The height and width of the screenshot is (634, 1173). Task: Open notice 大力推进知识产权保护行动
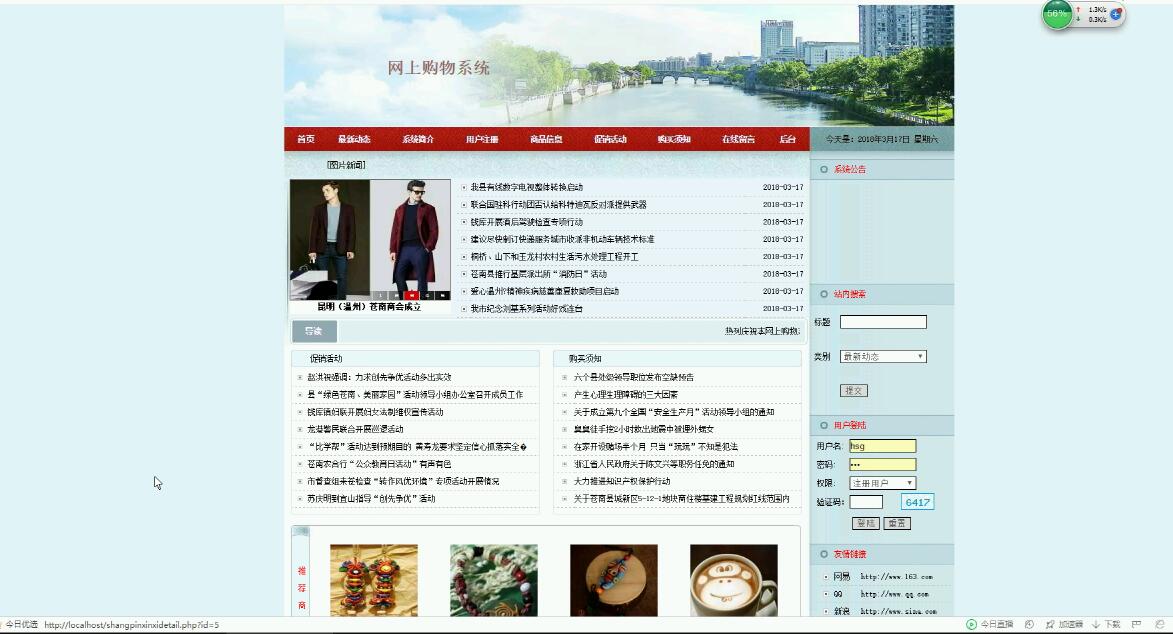pyautogui.click(x=622, y=481)
